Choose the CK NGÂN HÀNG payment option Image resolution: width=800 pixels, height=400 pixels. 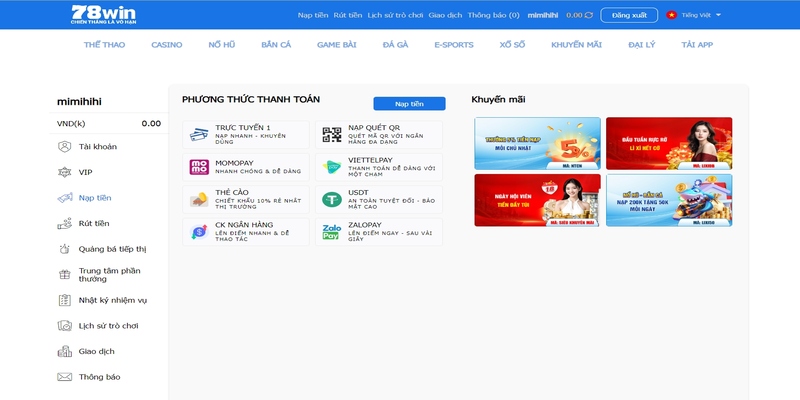pyautogui.click(x=247, y=231)
